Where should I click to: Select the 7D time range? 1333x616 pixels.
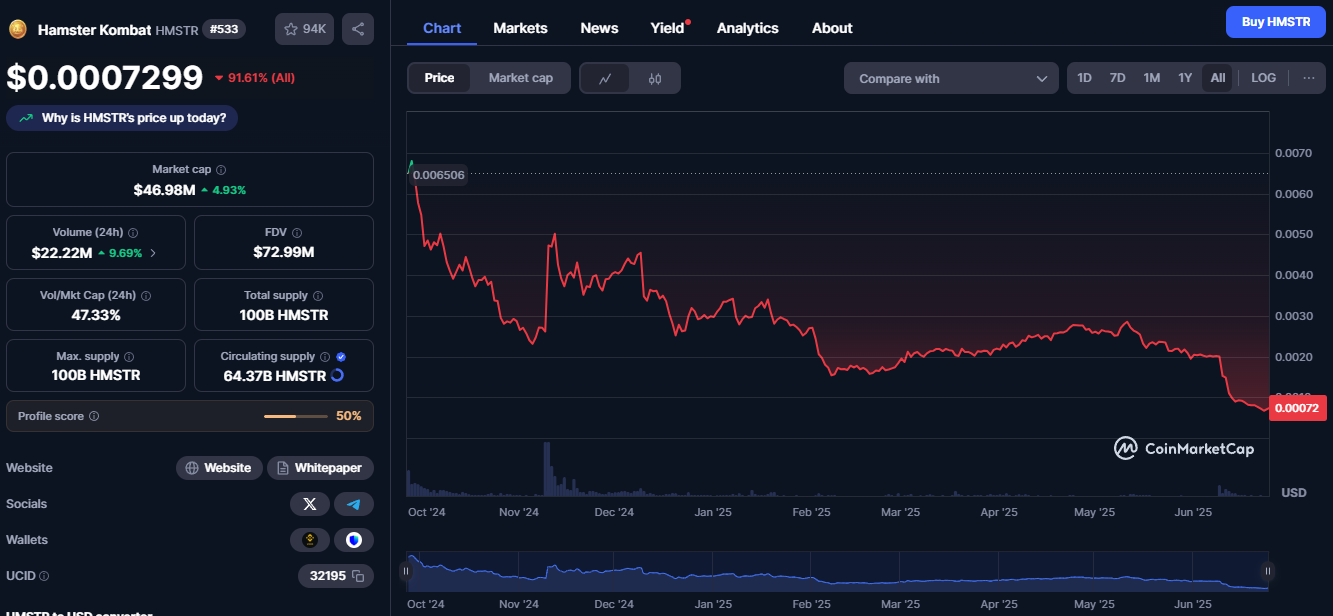[x=1117, y=78]
